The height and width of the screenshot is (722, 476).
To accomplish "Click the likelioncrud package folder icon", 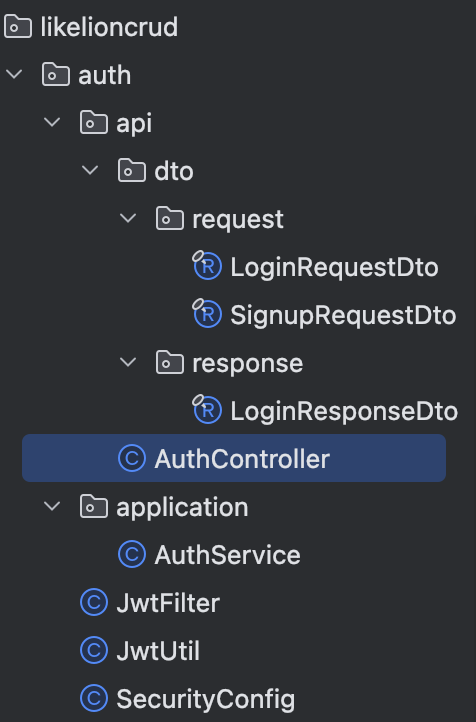I will coord(18,26).
